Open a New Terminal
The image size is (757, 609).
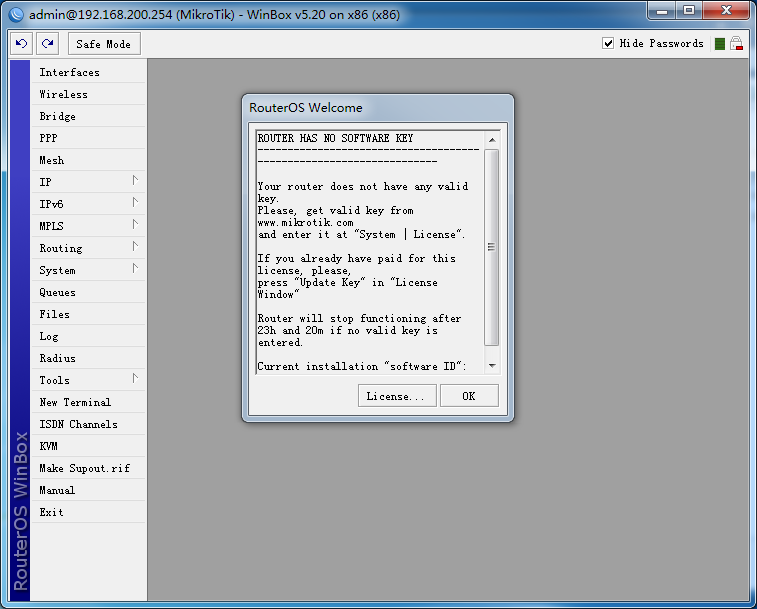(88, 402)
